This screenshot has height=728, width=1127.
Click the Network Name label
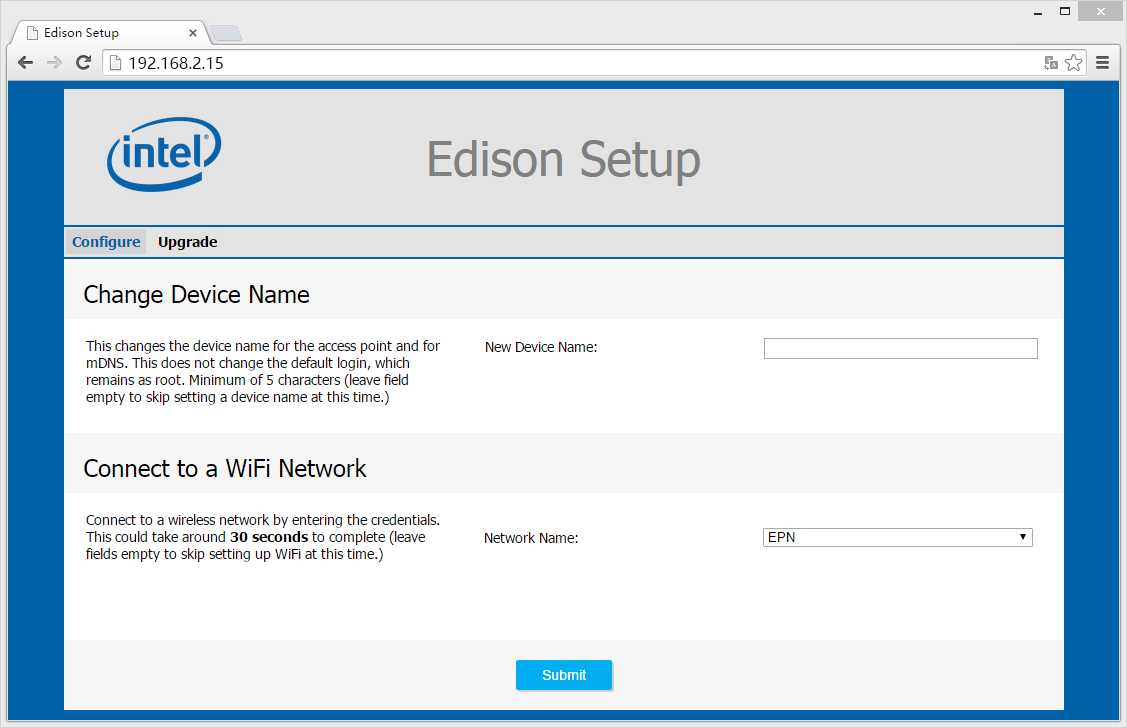click(x=530, y=538)
